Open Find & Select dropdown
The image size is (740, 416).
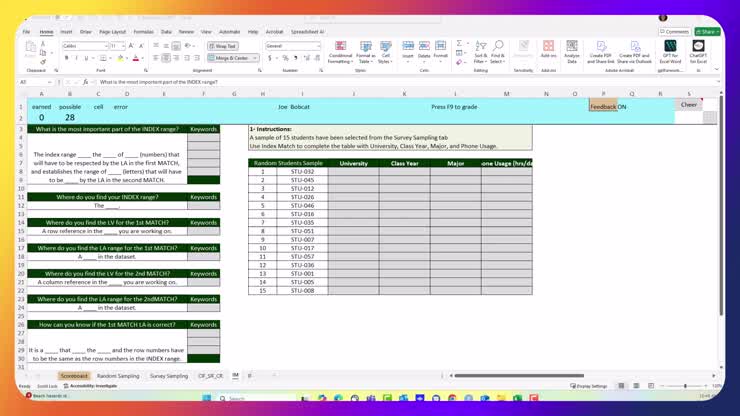click(497, 52)
